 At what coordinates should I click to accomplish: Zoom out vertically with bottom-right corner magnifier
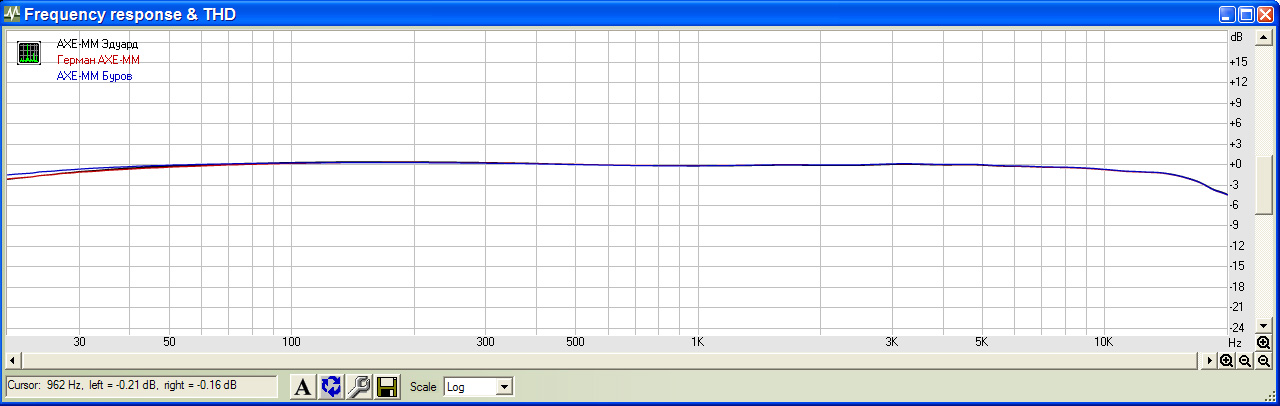pyautogui.click(x=1264, y=360)
